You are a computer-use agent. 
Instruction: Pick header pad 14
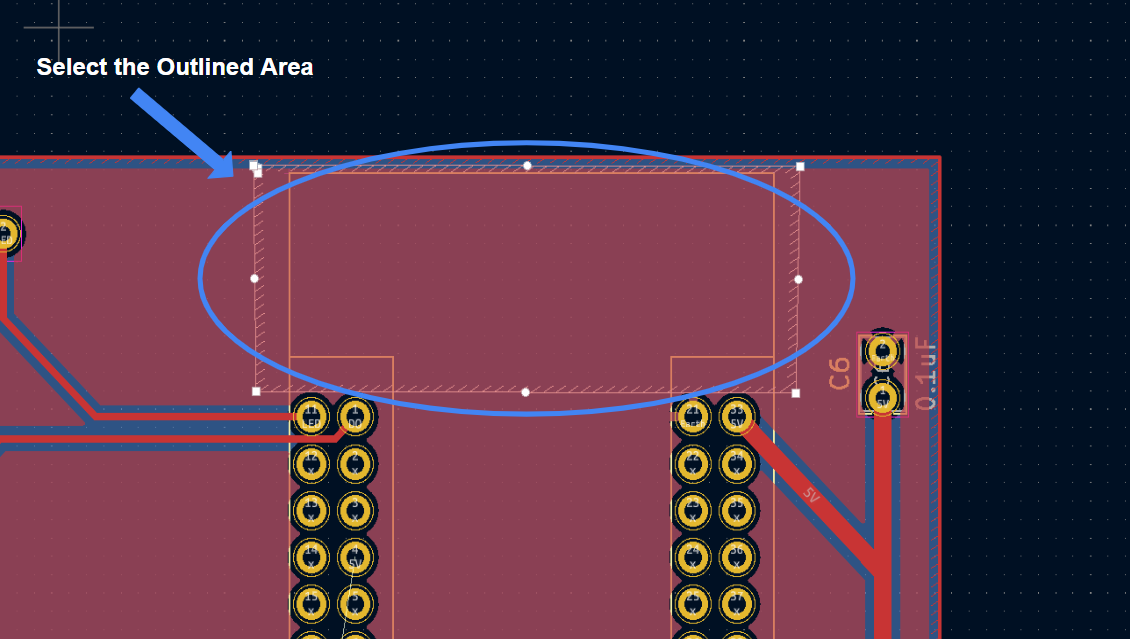311,557
